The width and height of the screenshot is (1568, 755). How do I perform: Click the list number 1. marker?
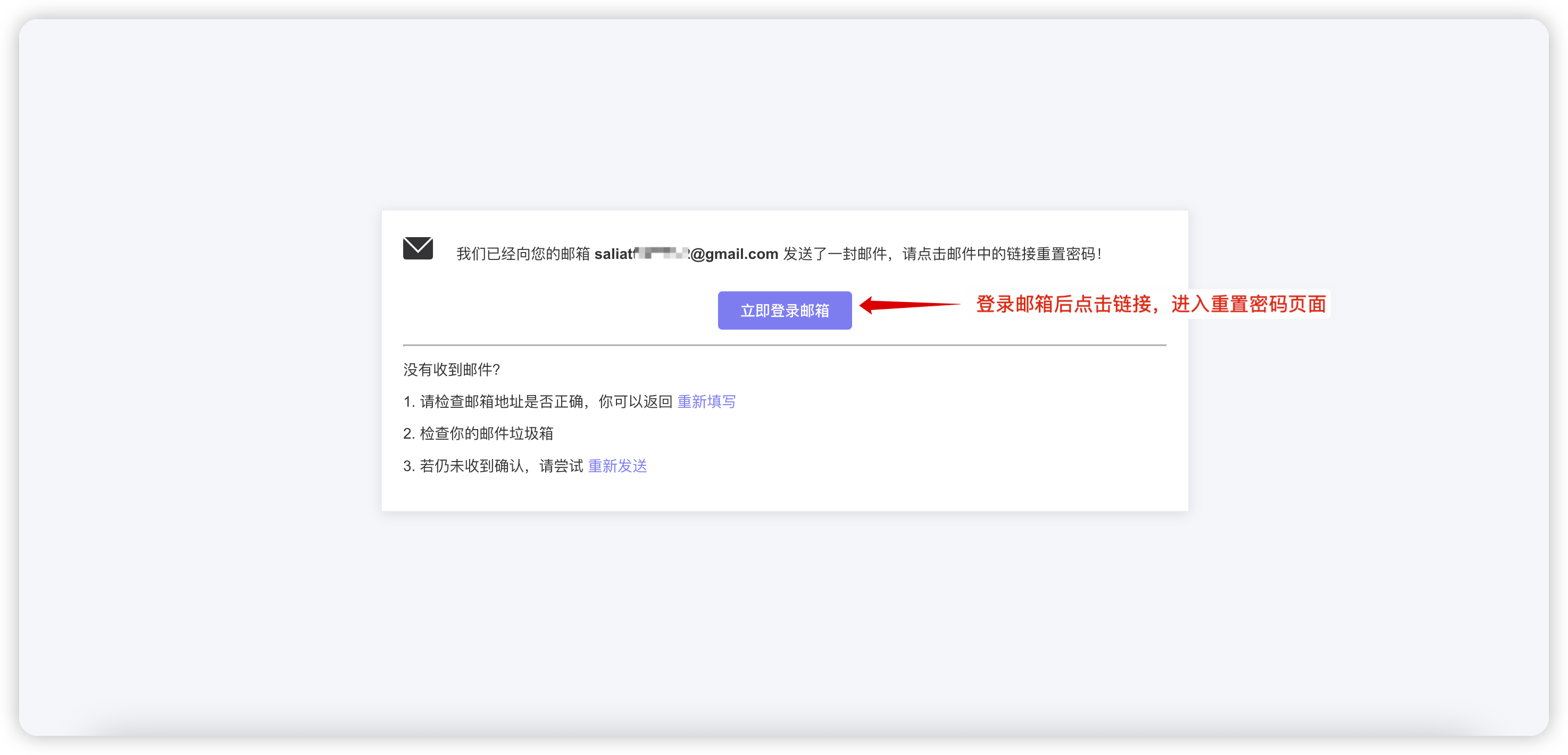pos(408,401)
